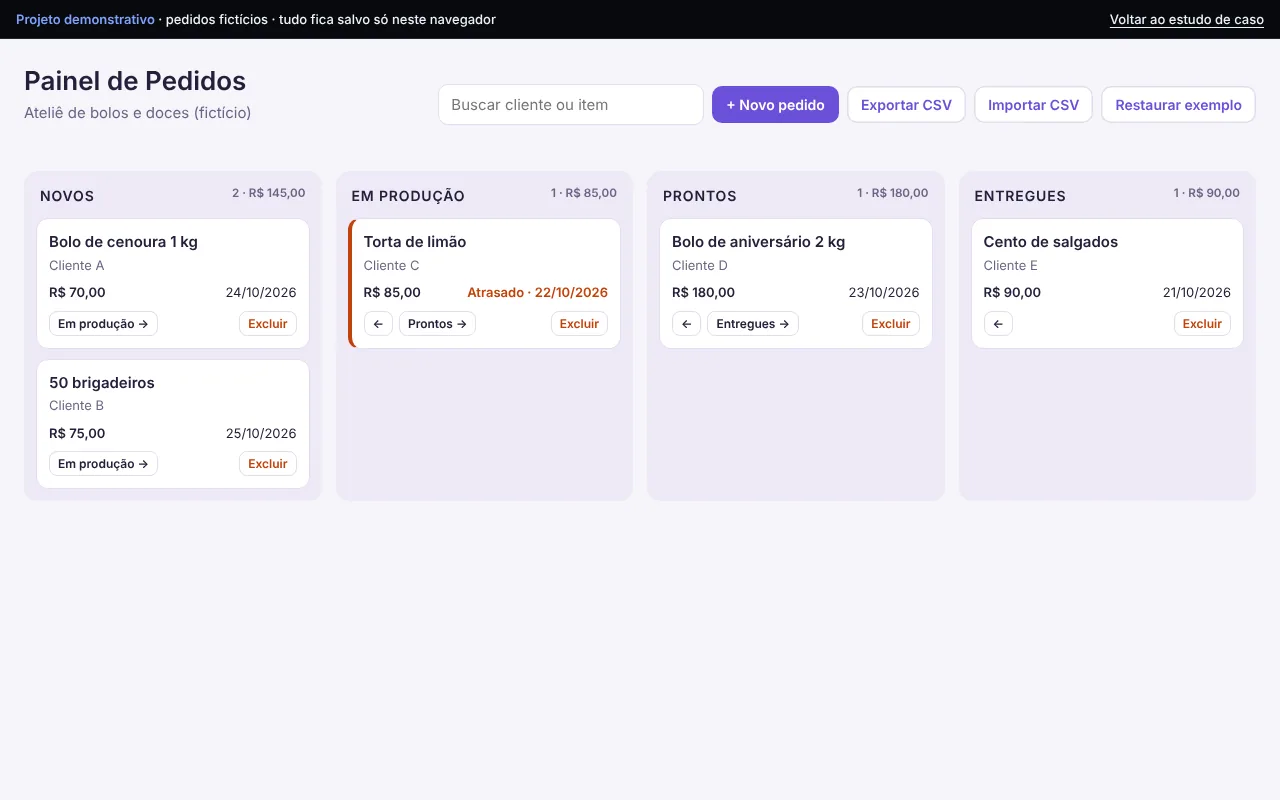Click the Buscar cliente ou item search field

pyautogui.click(x=571, y=105)
